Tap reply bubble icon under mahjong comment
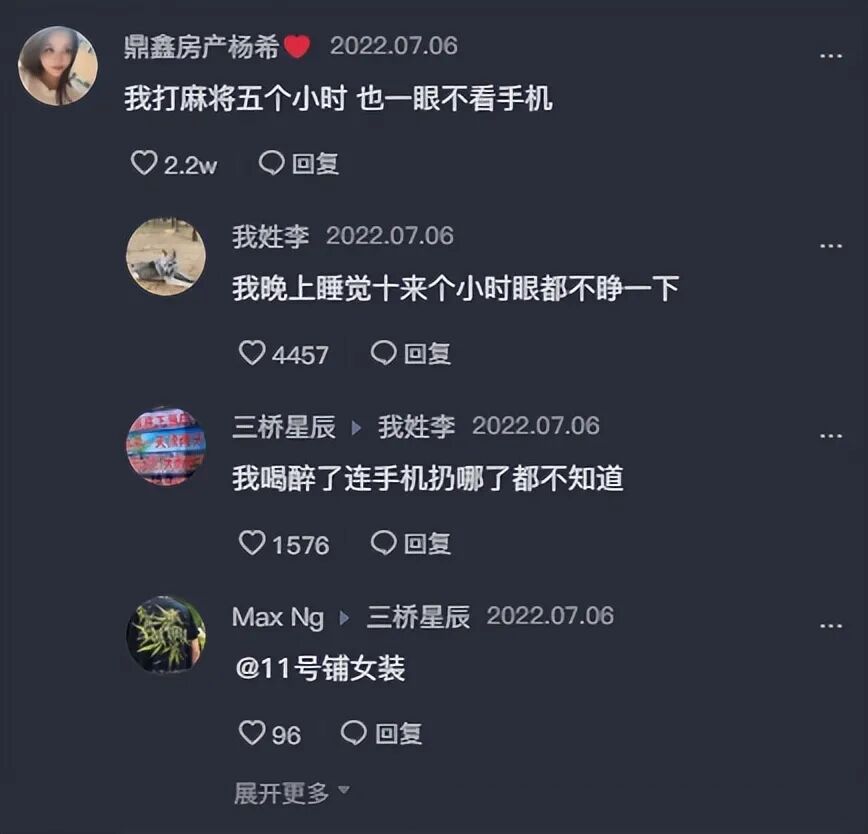Viewport: 868px width, 834px height. click(x=272, y=163)
